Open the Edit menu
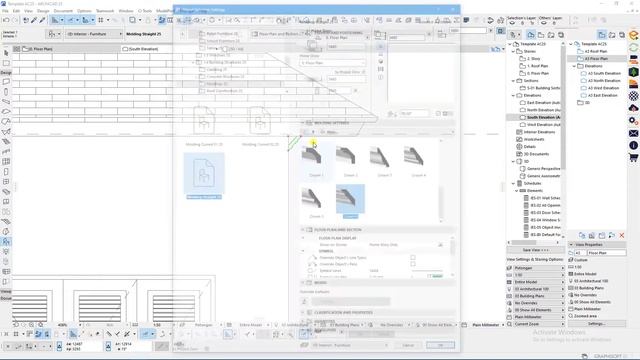Viewport: 640px width, 360px height. click(x=17, y=11)
